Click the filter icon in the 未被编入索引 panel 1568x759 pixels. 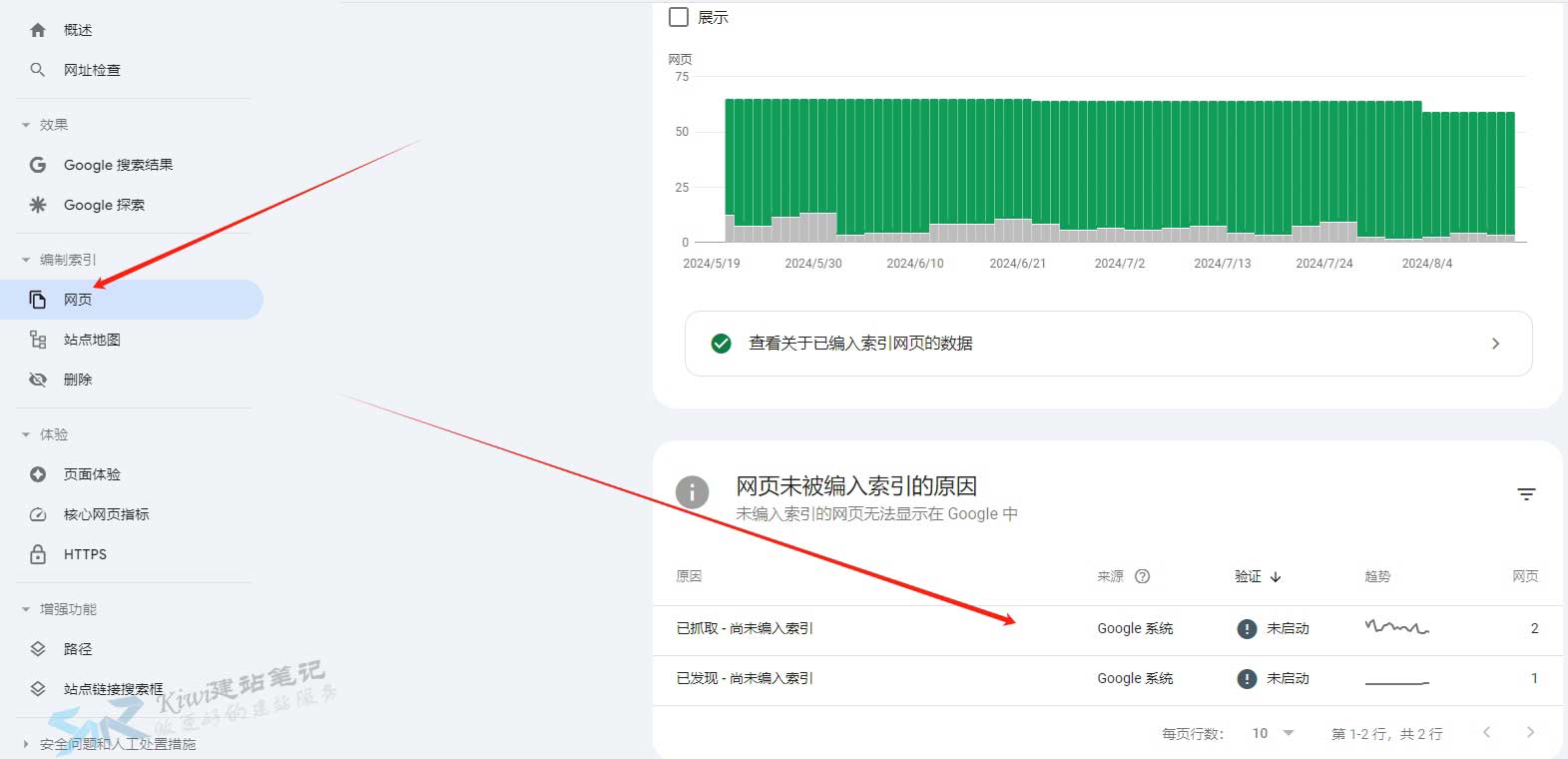coord(1526,494)
